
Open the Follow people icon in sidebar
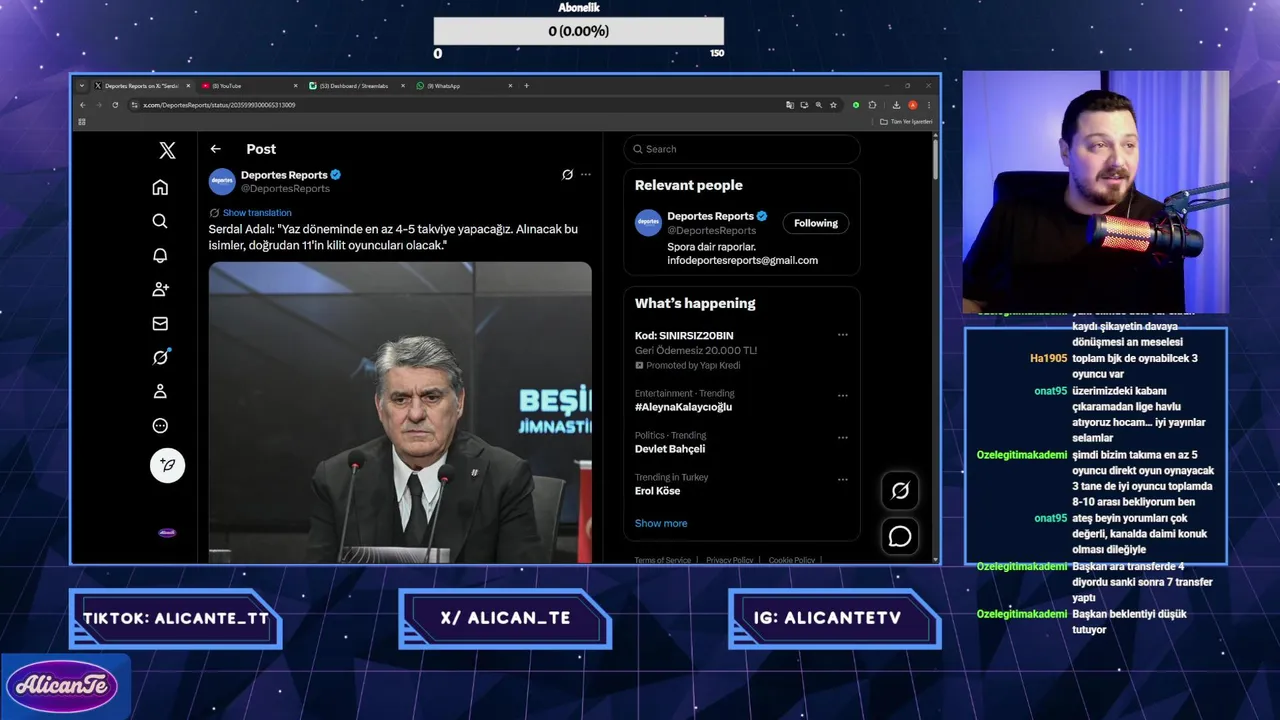click(160, 289)
